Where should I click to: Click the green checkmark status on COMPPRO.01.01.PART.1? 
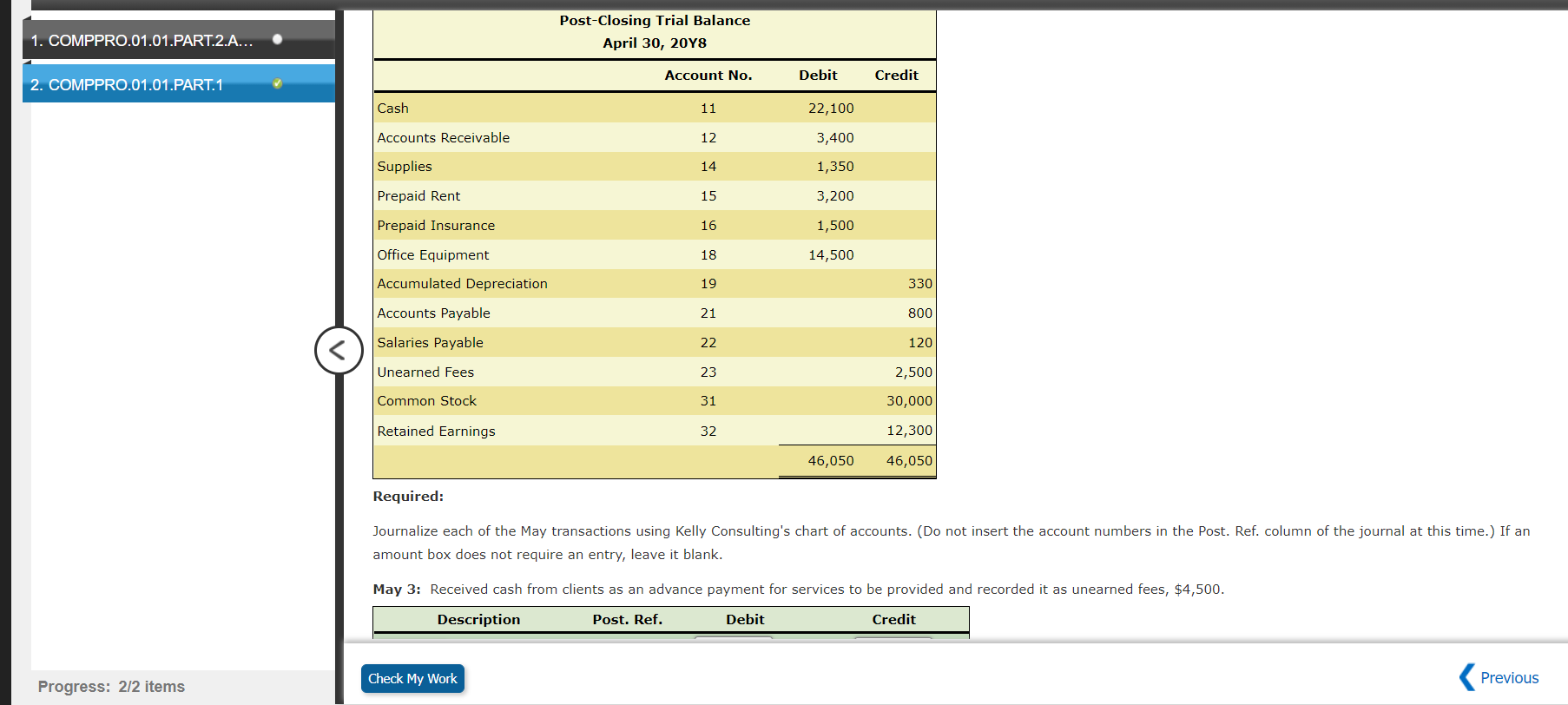pyautogui.click(x=277, y=84)
